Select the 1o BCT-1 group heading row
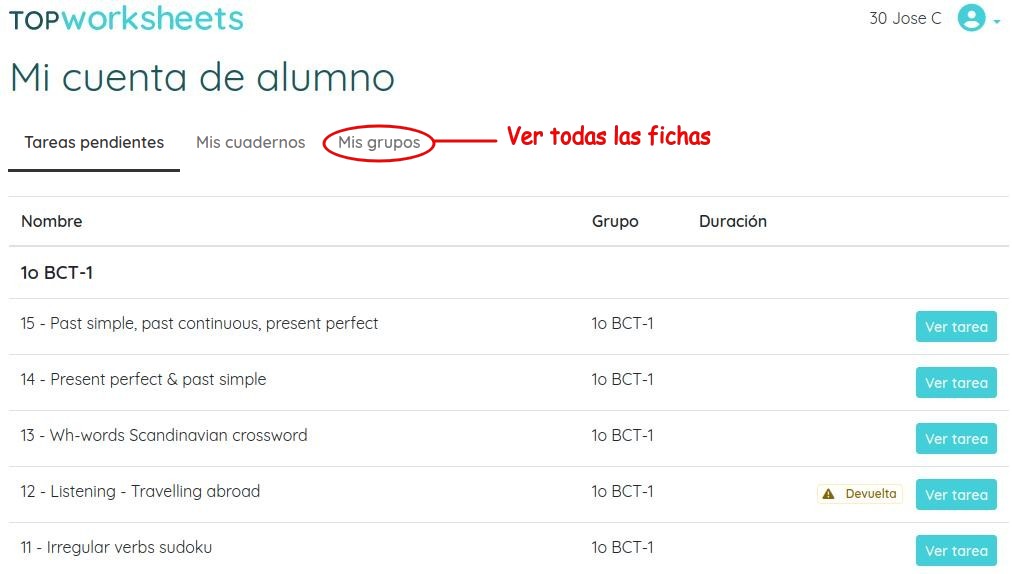1012x574 pixels. (x=57, y=273)
